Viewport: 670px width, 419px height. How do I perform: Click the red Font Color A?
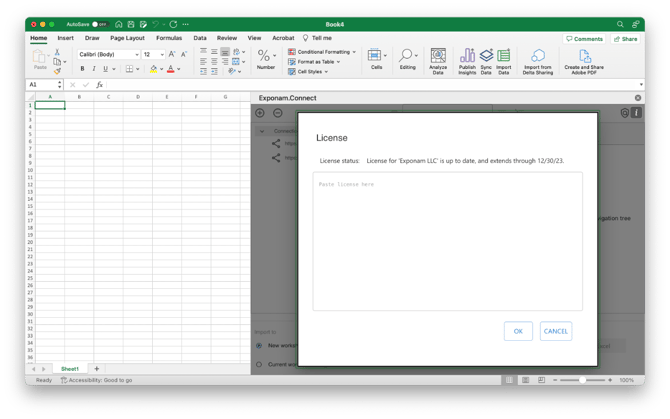tap(170, 69)
